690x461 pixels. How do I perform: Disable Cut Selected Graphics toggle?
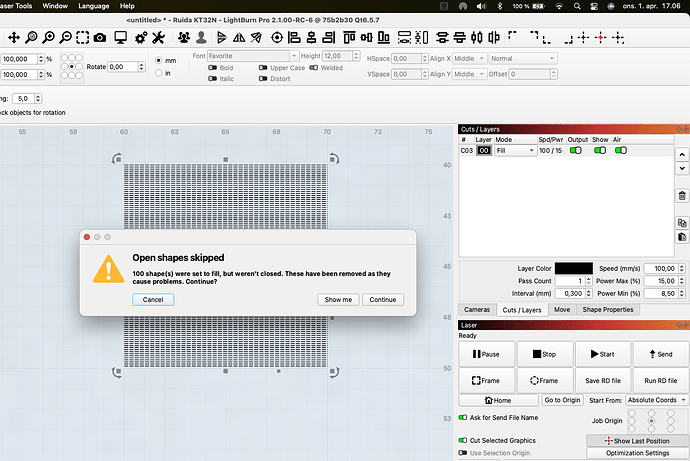tap(462, 440)
